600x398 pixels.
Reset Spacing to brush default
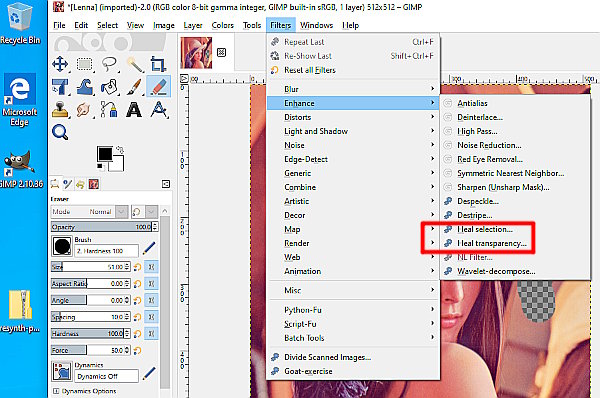tap(137, 317)
